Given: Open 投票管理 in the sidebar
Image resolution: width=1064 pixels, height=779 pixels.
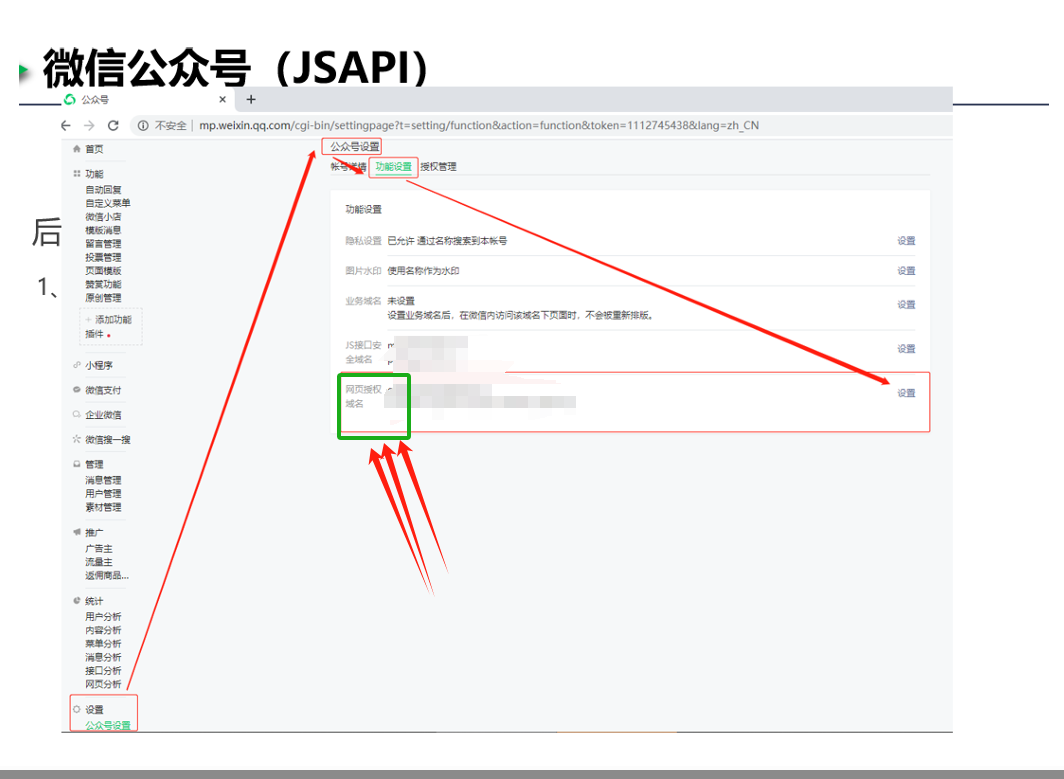Looking at the screenshot, I should 103,257.
